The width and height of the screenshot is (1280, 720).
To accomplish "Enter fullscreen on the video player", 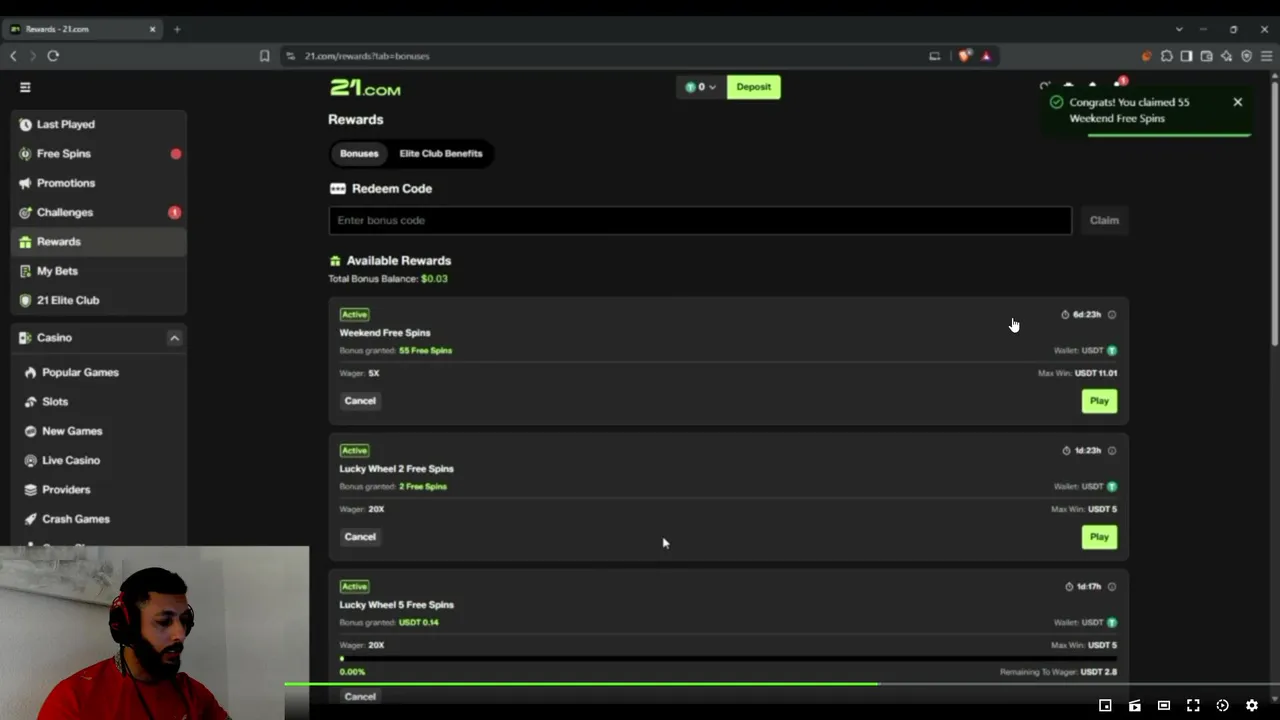I will coord(1193,705).
